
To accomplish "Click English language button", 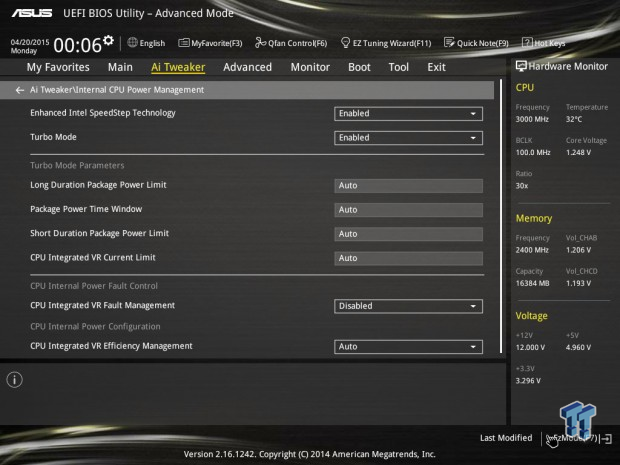I will click(152, 43).
